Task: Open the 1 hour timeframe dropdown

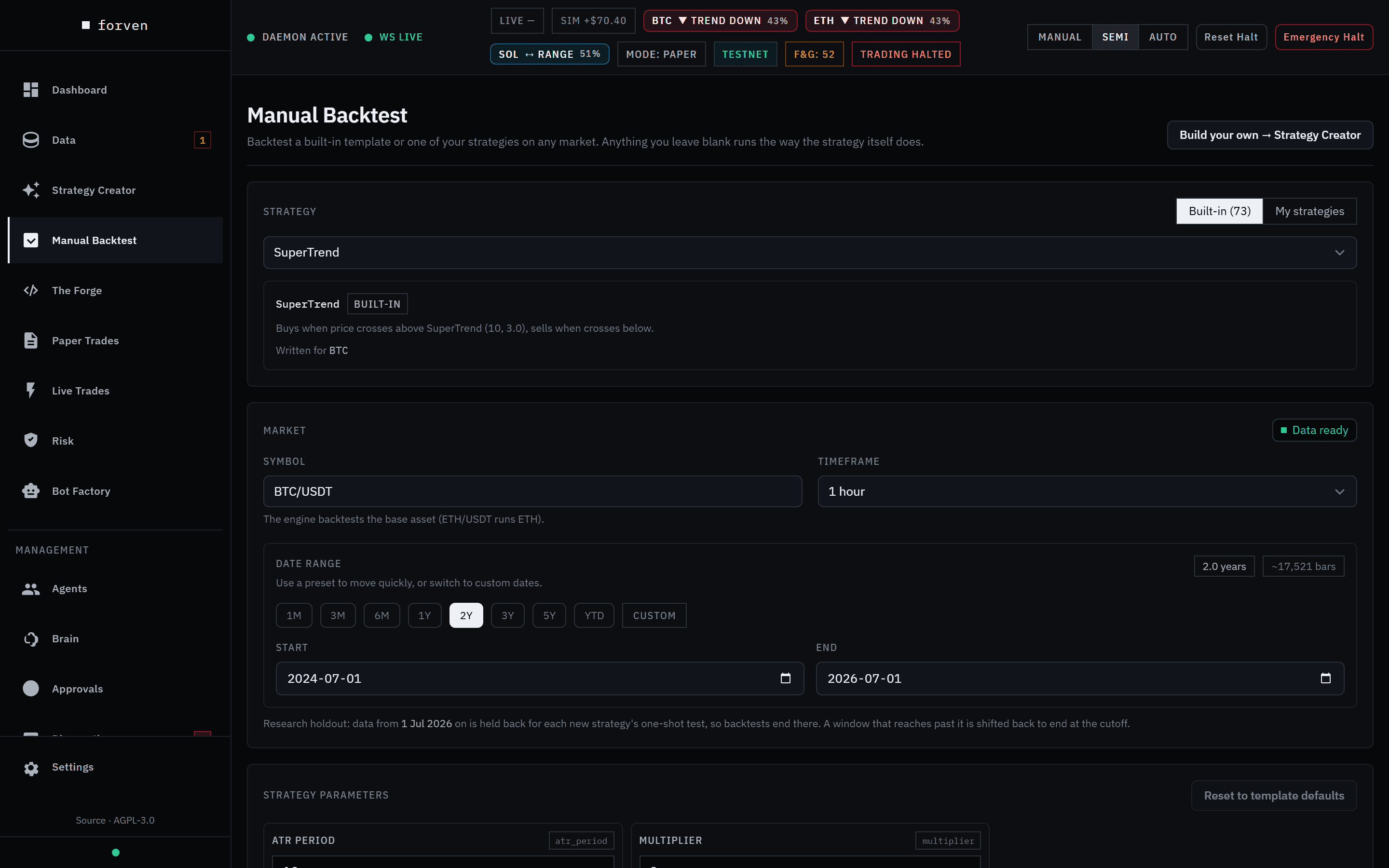Action: [x=1087, y=491]
